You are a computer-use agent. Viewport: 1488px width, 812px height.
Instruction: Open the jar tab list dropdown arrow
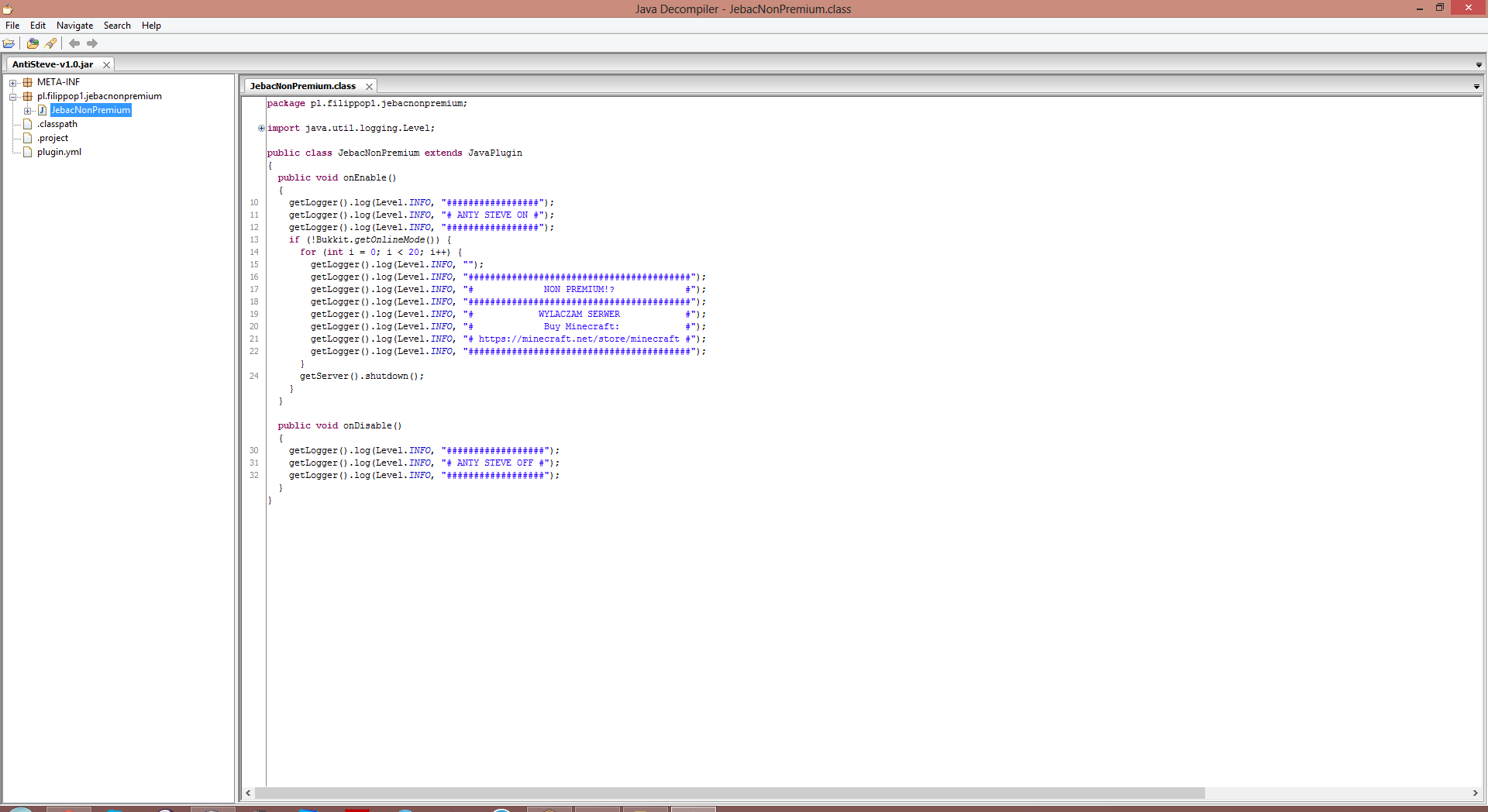(1479, 65)
